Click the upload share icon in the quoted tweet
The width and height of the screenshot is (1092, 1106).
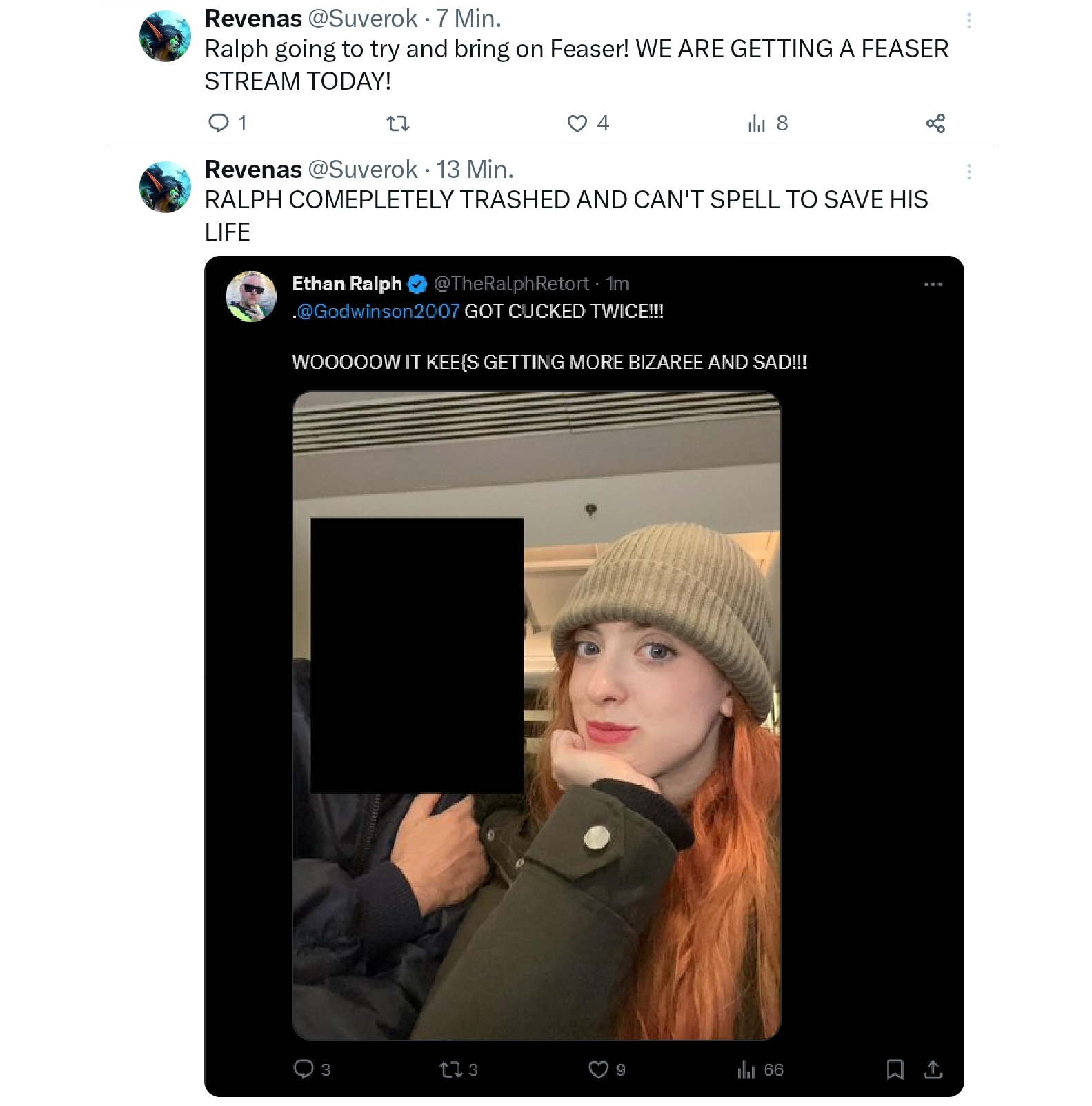click(933, 1069)
